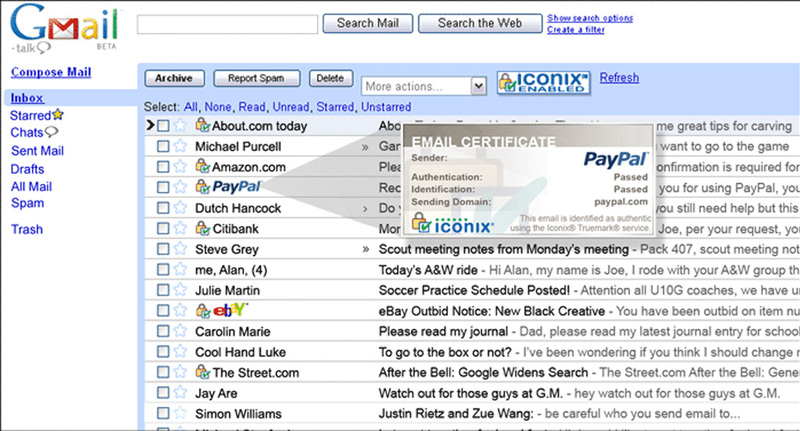The width and height of the screenshot is (800, 431).
Task: Click Iconix lock icon beside PayPal sender
Action: (x=203, y=187)
